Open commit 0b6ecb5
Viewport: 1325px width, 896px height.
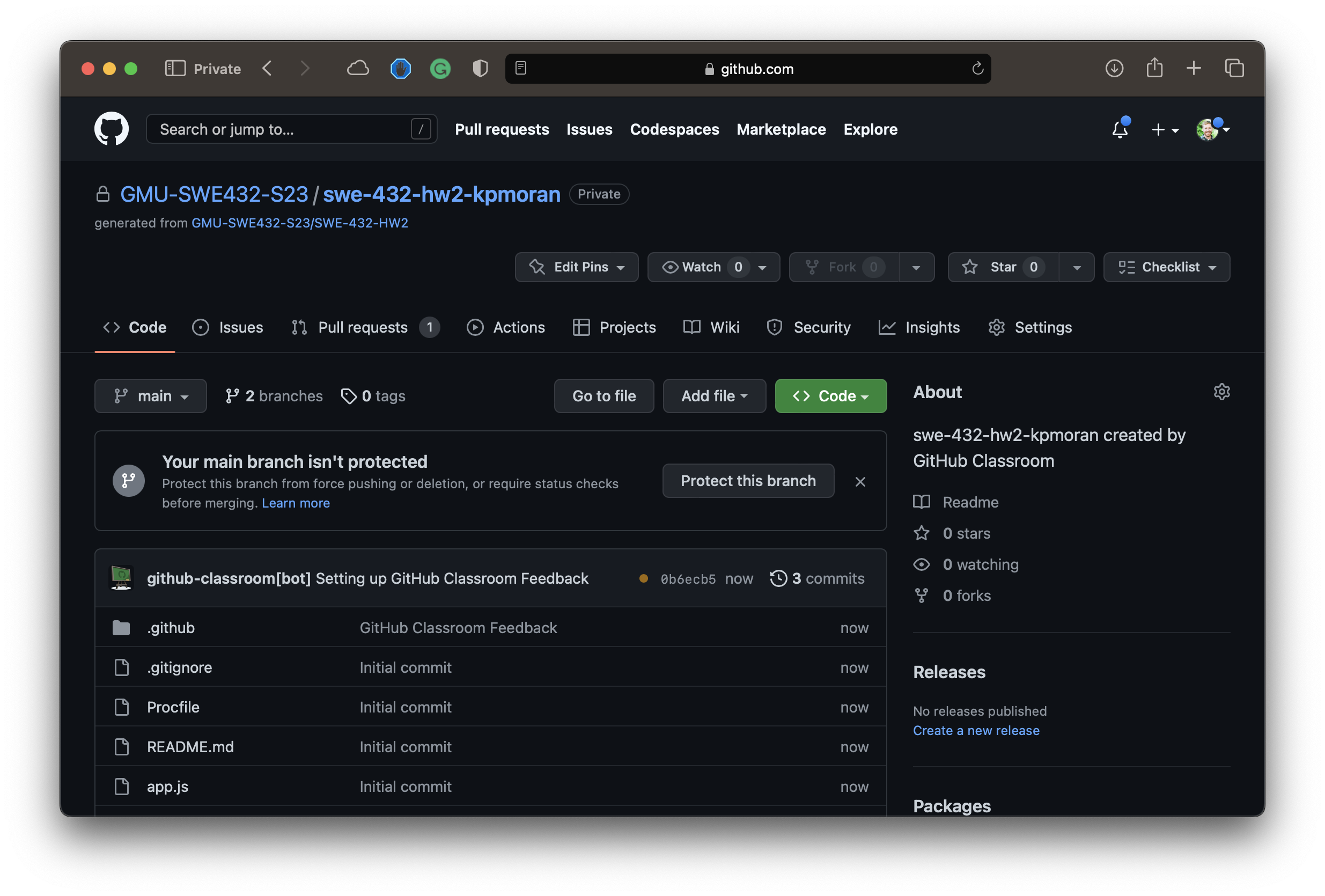tap(688, 579)
